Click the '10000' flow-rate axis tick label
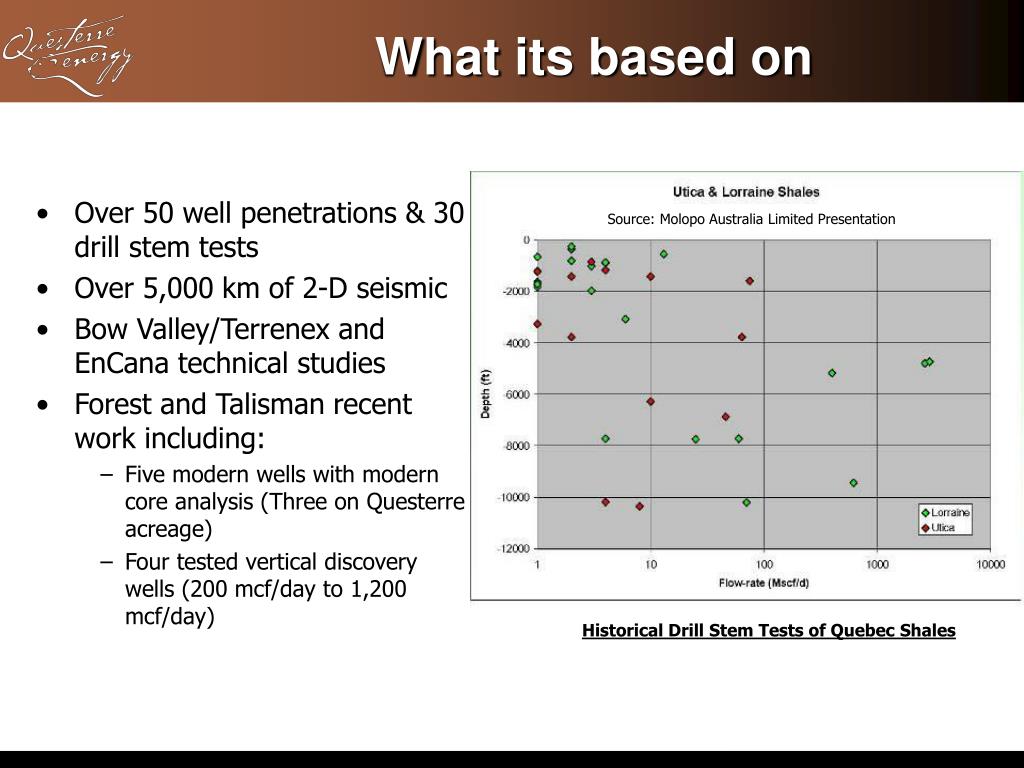This screenshot has height=768, width=1024. tap(990, 564)
